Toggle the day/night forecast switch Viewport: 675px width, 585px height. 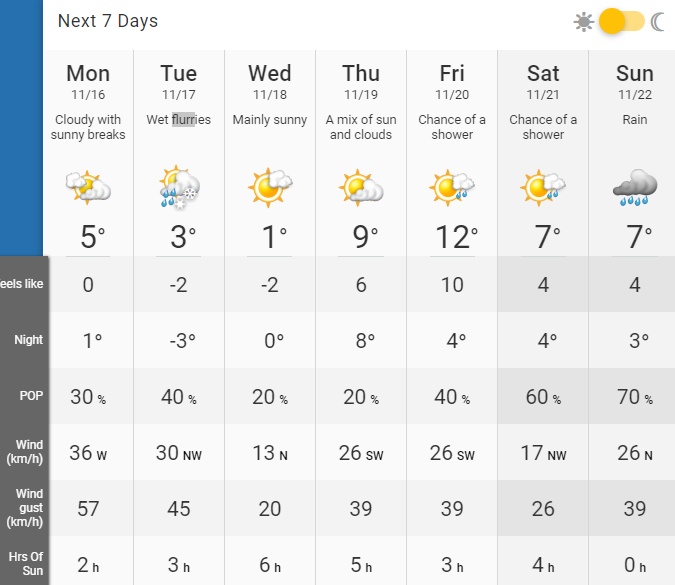tap(622, 21)
